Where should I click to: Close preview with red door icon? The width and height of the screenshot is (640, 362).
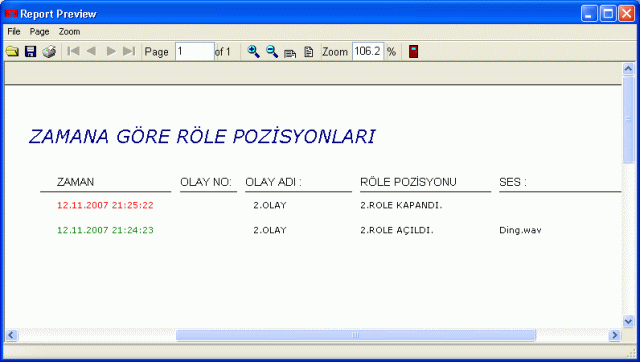click(x=413, y=51)
